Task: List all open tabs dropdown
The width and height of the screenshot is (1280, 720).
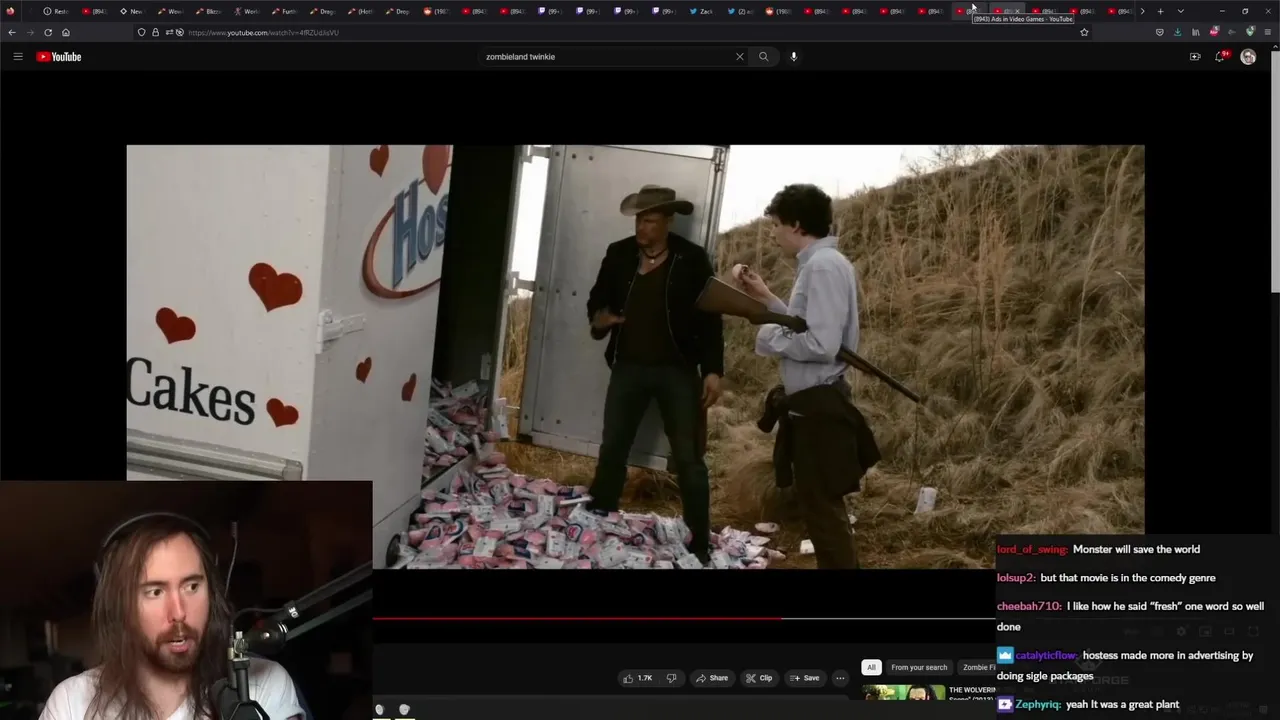Action: tap(1181, 11)
